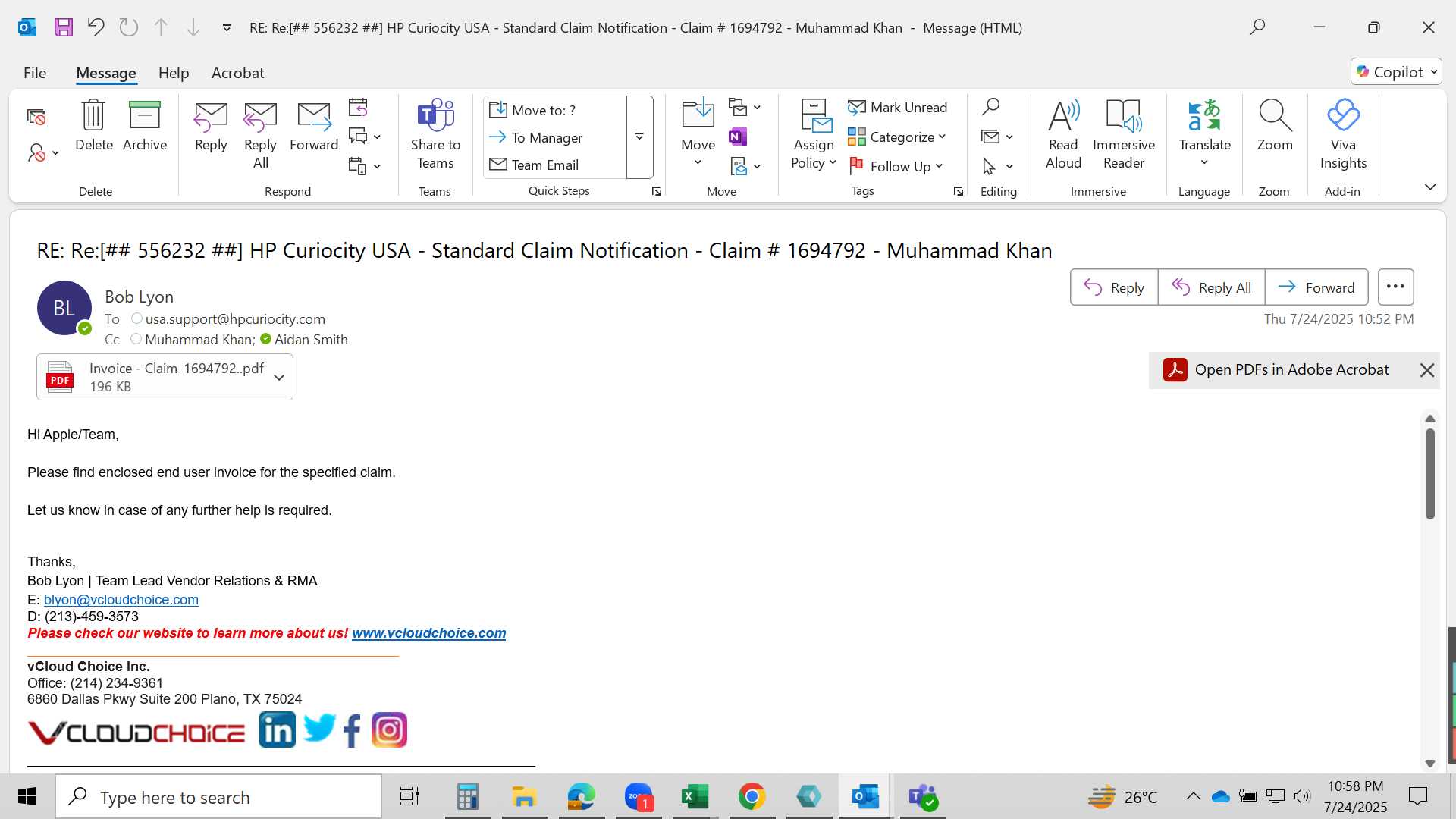1456x819 pixels.
Task: Open the Acrobat ribbon tab
Action: [x=237, y=73]
